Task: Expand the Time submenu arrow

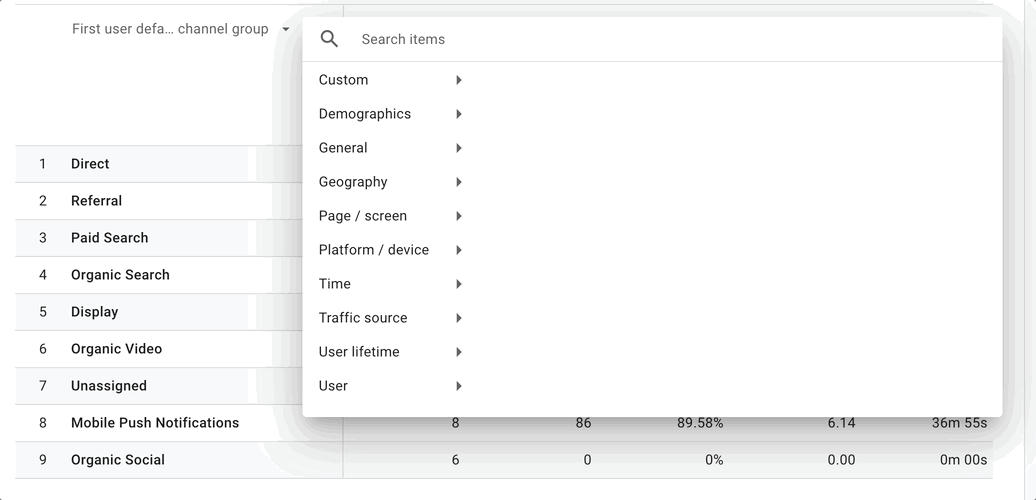Action: tap(459, 284)
